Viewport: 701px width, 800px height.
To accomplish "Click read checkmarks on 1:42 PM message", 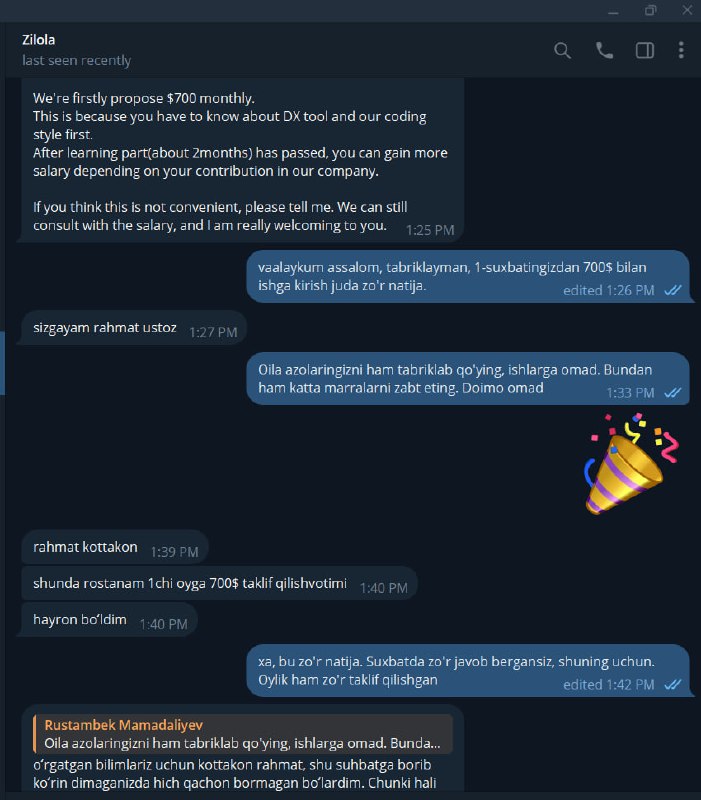I will pyautogui.click(x=673, y=685).
